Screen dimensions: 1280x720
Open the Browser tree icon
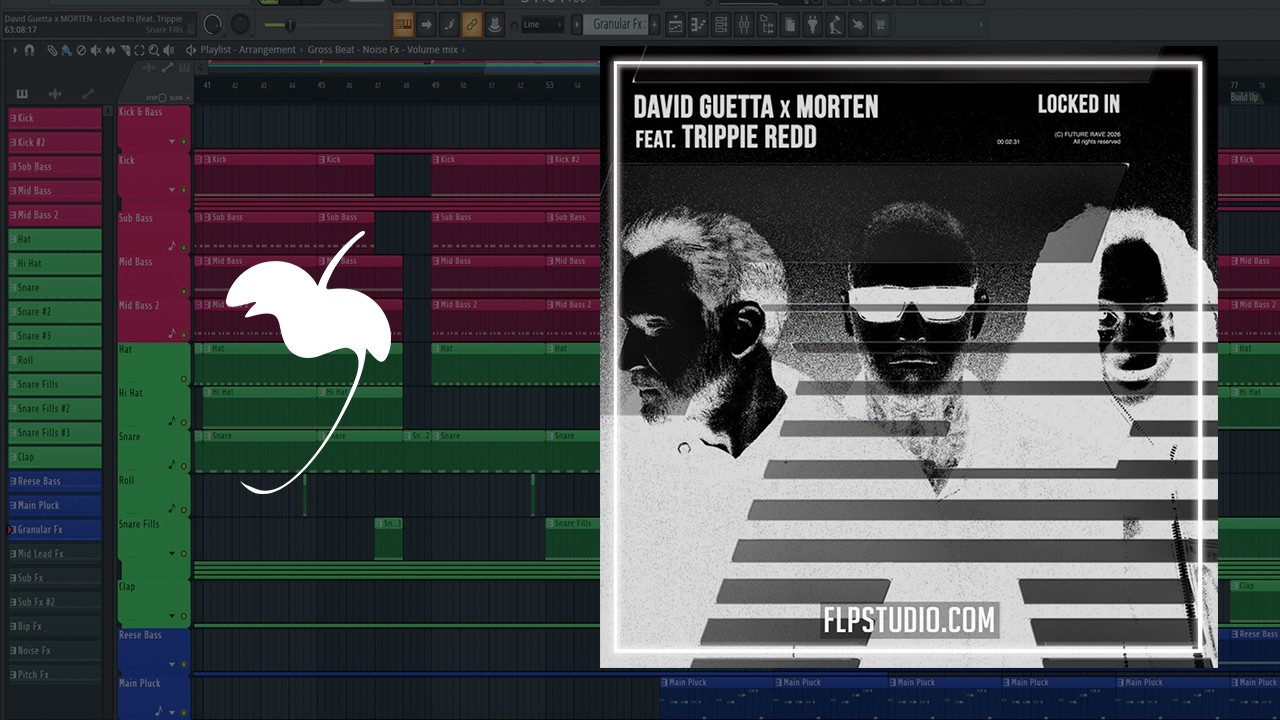click(768, 24)
